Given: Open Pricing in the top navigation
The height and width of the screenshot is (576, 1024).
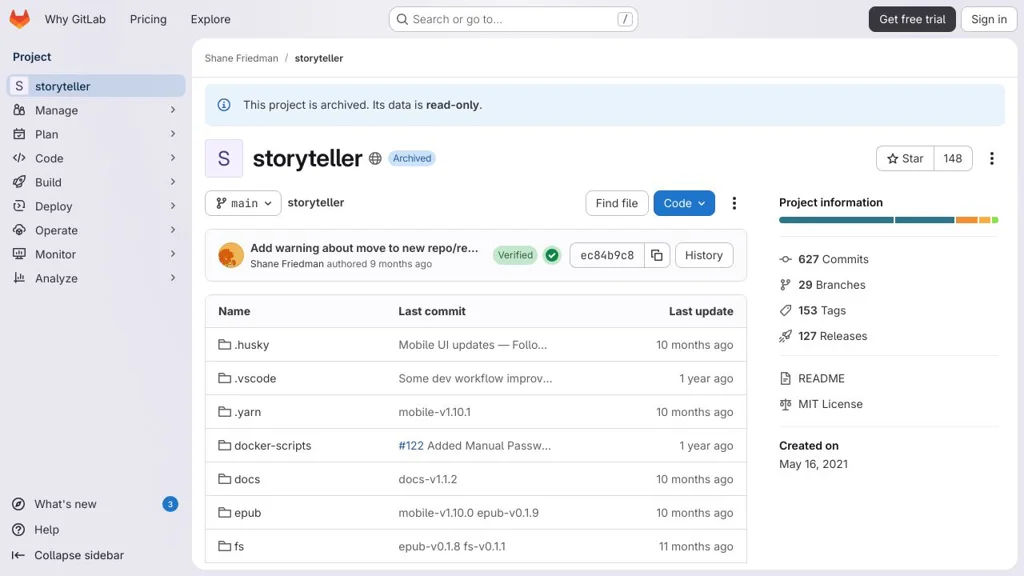Looking at the screenshot, I should click(148, 19).
